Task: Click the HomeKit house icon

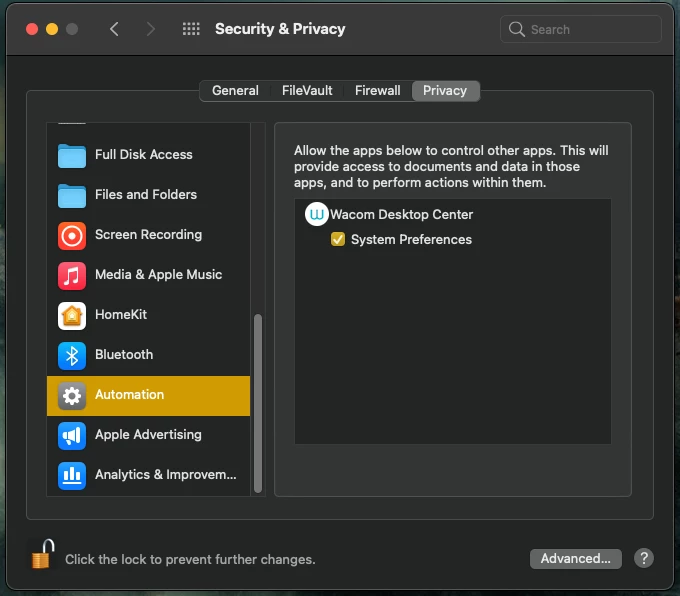Action: point(72,315)
